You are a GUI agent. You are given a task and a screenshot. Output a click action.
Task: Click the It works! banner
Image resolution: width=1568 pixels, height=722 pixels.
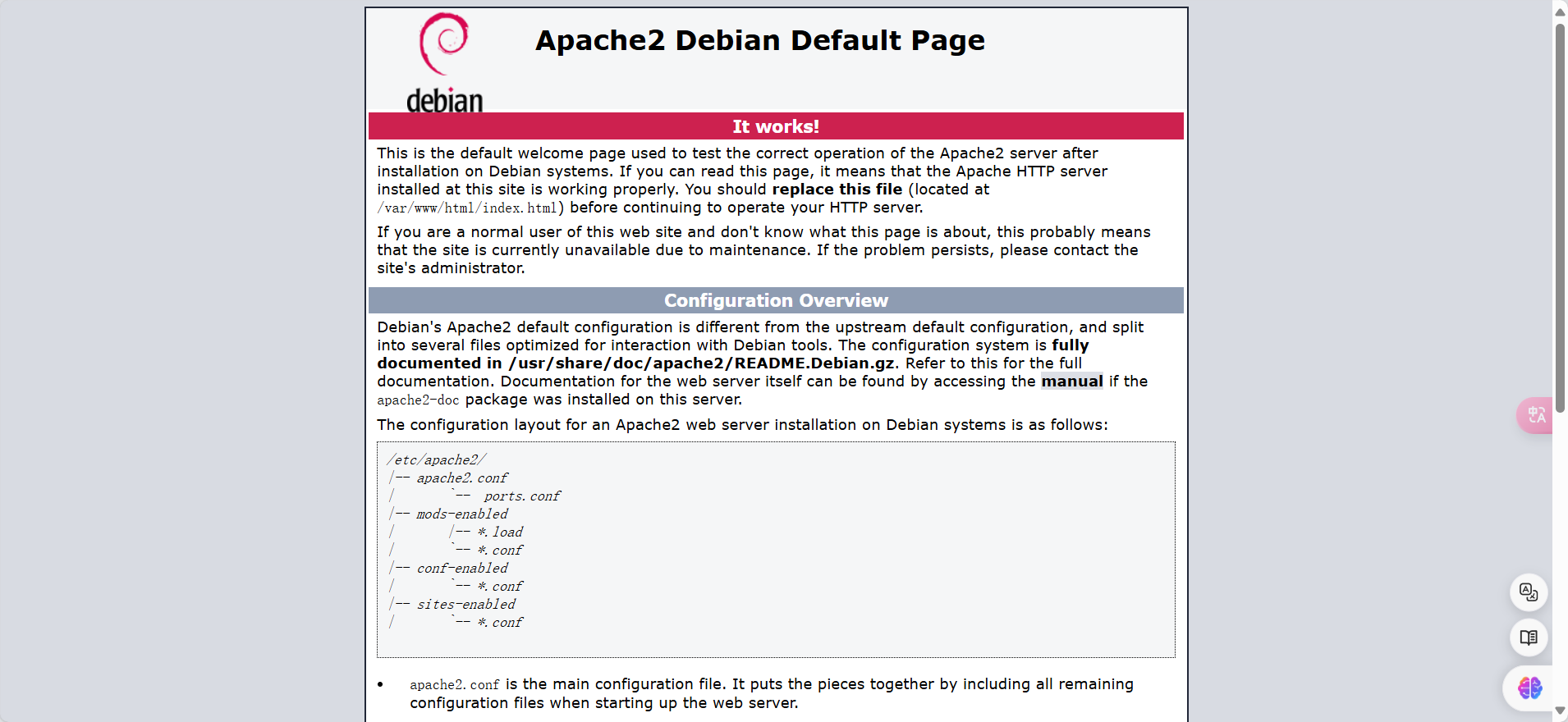(x=776, y=126)
